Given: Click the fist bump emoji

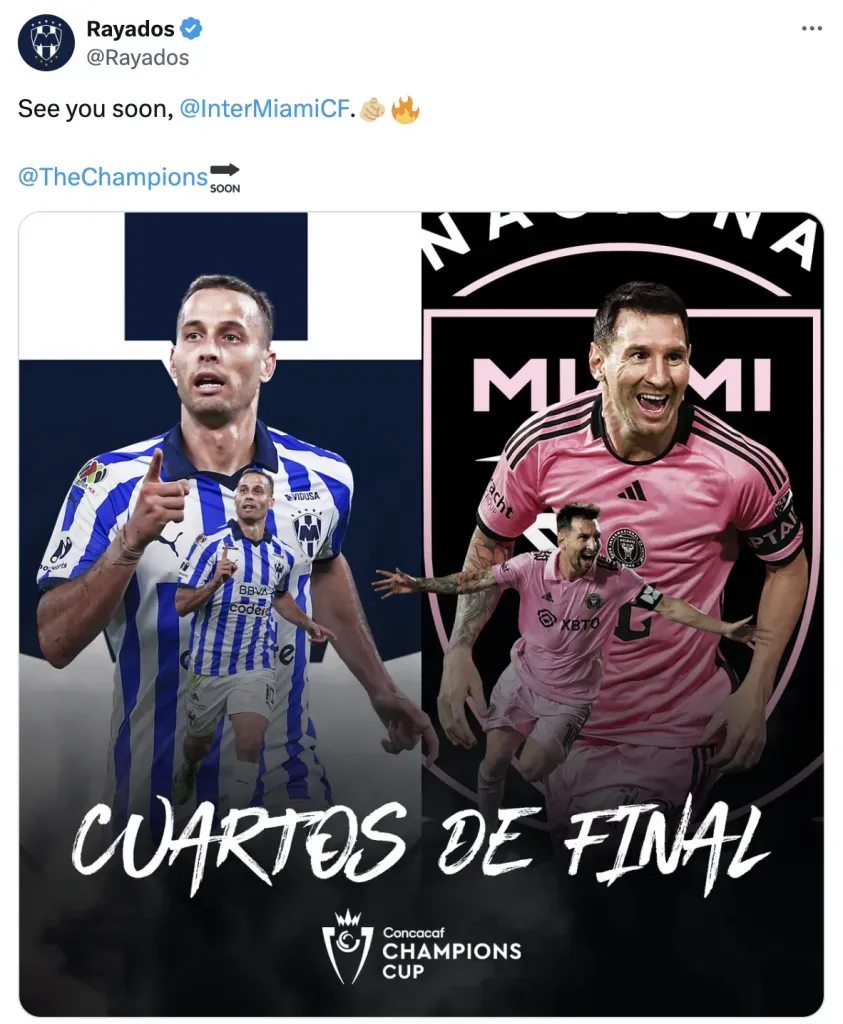Looking at the screenshot, I should [x=373, y=109].
